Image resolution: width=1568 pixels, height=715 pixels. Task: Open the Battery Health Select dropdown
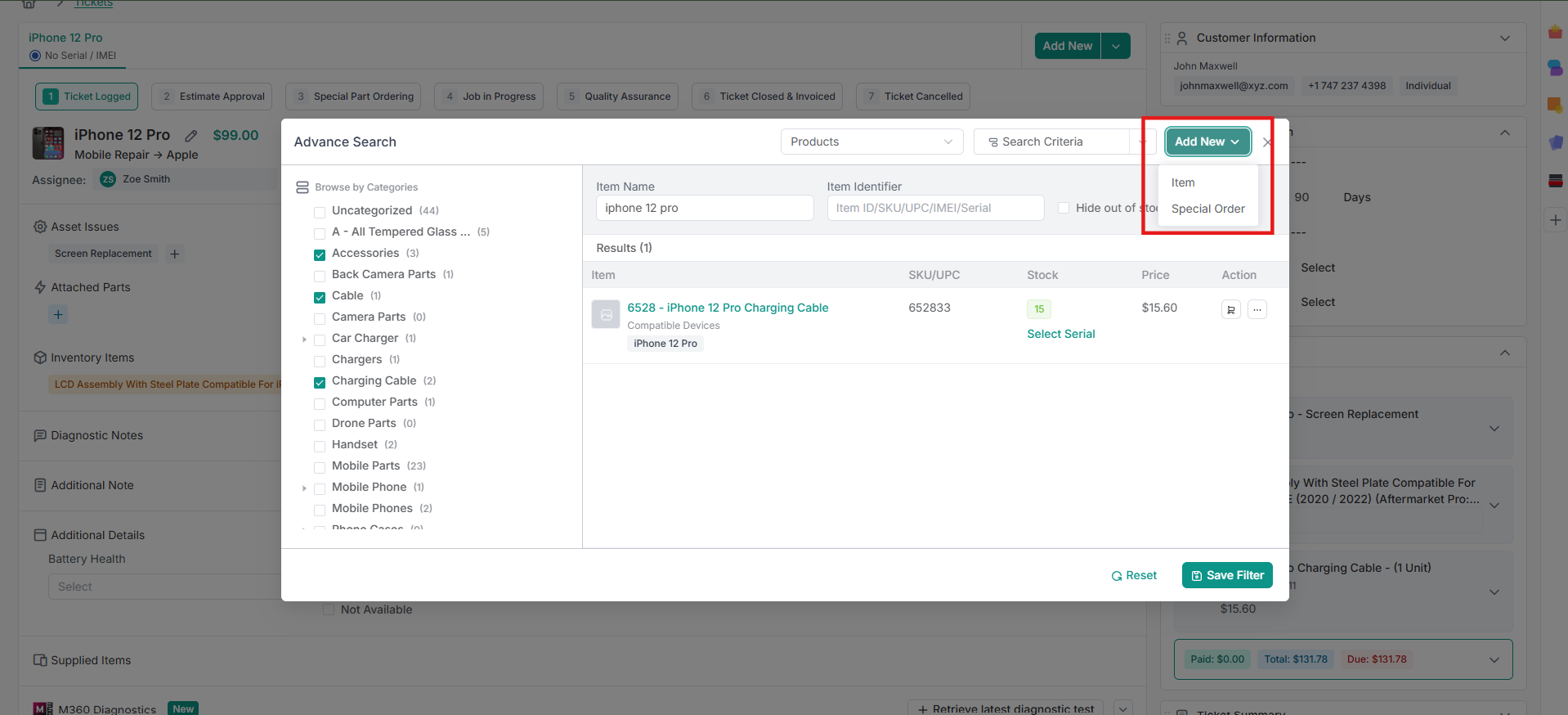[x=164, y=587]
